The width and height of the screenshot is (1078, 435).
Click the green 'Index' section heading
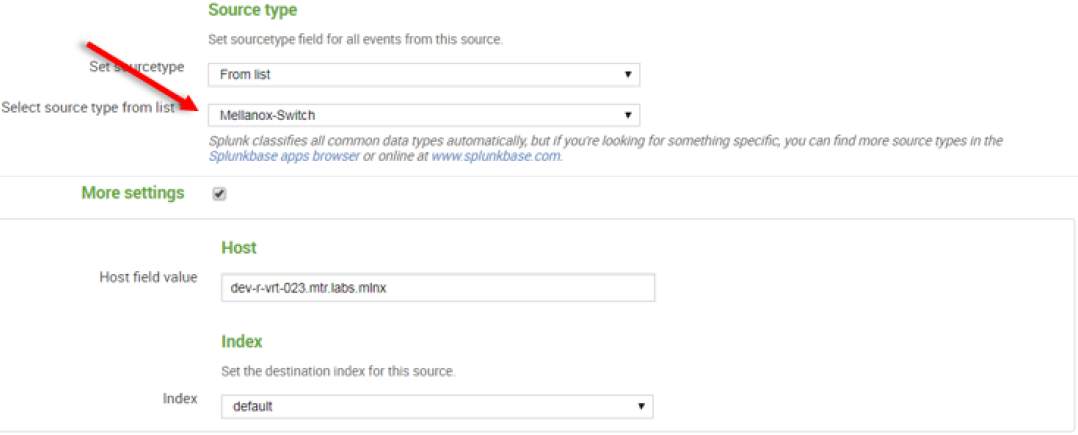tap(241, 342)
